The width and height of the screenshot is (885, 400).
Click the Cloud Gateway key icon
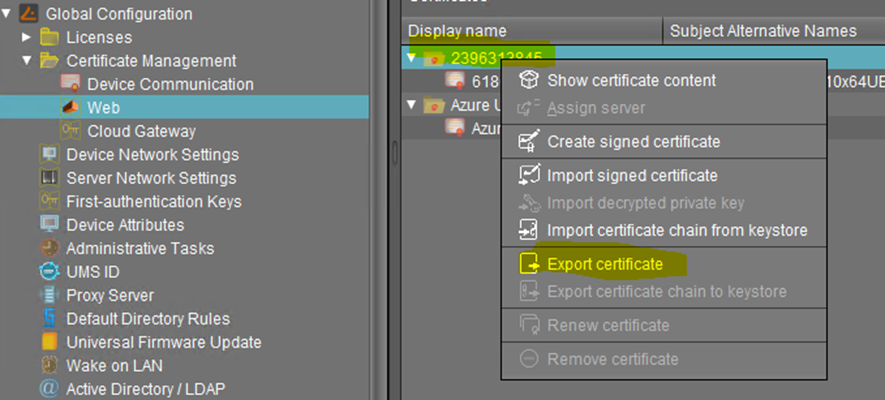(70, 131)
